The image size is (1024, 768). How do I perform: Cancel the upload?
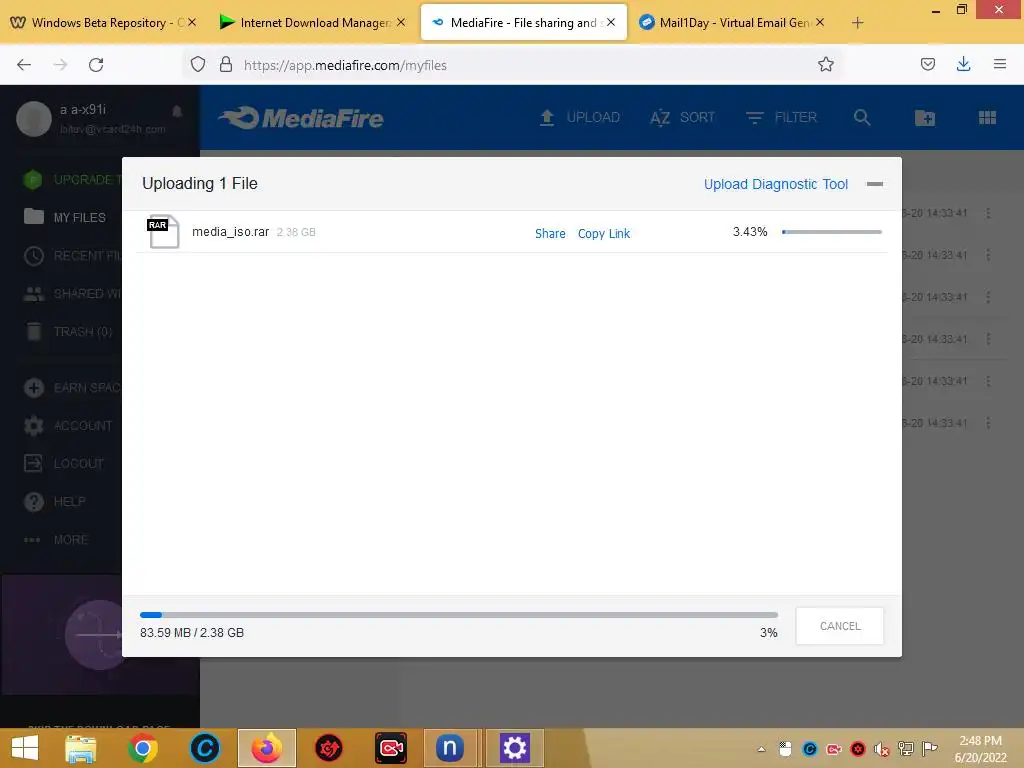(840, 626)
